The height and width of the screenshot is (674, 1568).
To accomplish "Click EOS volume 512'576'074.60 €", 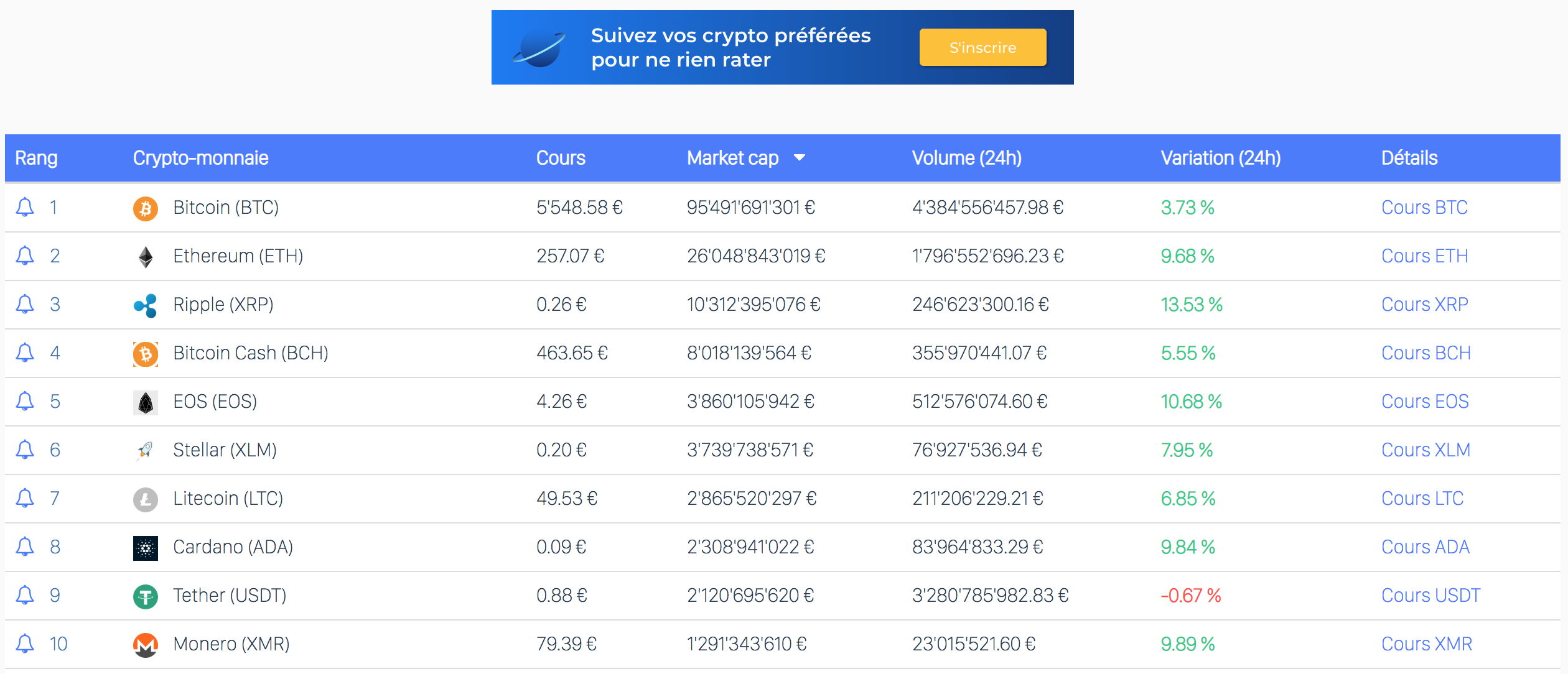I will coord(980,401).
